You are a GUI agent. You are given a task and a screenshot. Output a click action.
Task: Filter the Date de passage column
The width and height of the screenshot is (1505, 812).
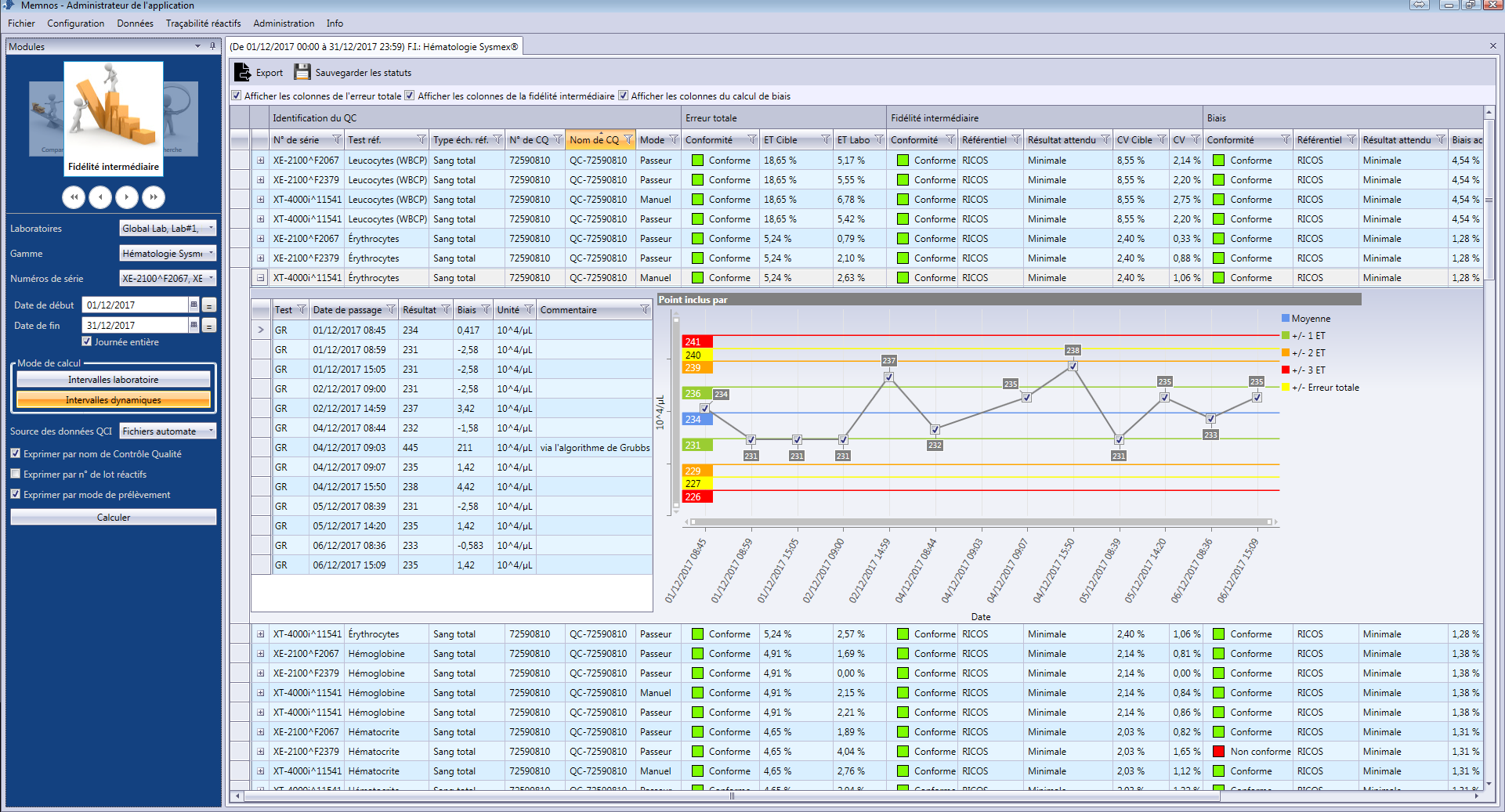[391, 309]
